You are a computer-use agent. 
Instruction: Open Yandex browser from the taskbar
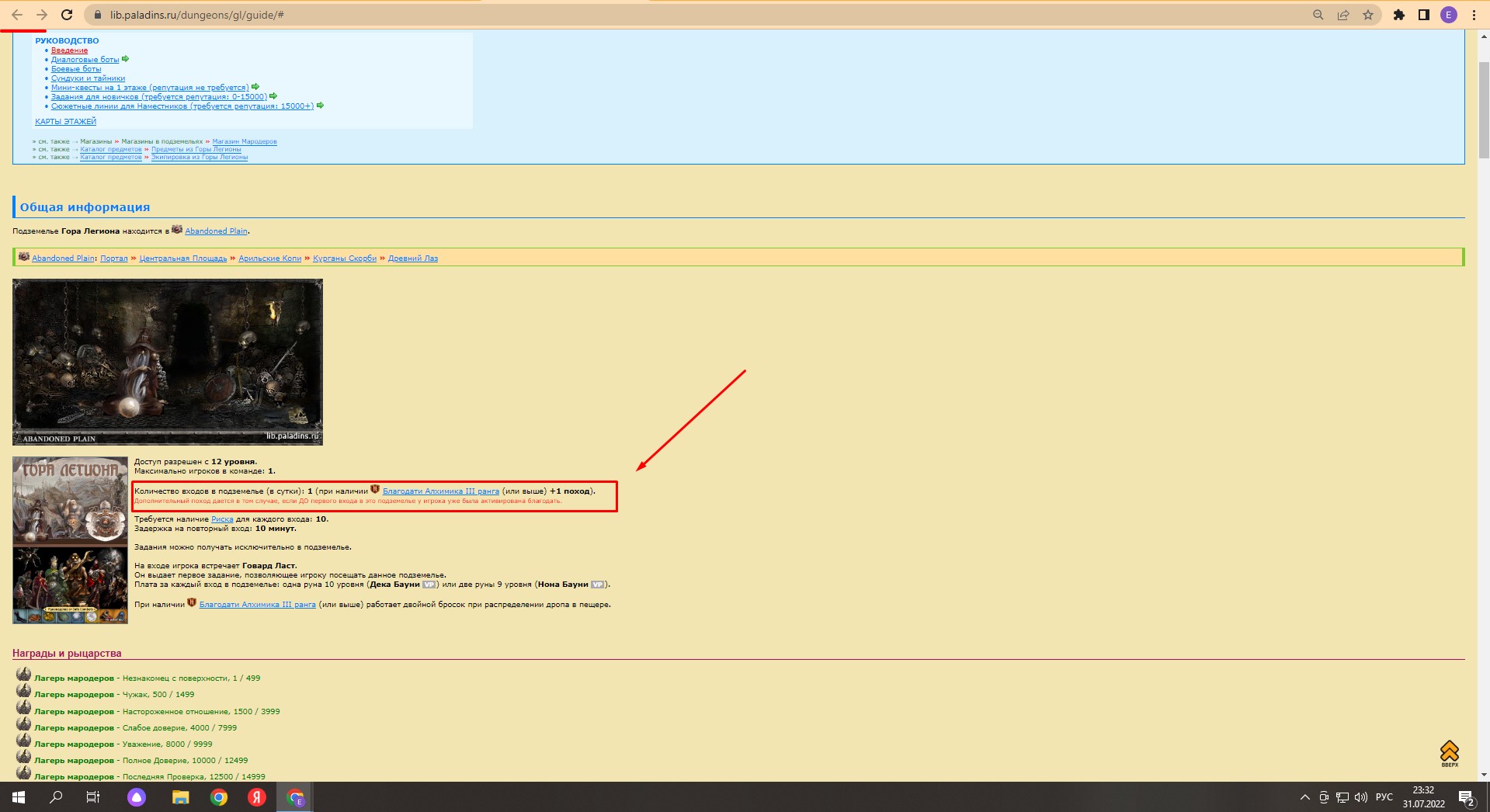[x=256, y=797]
